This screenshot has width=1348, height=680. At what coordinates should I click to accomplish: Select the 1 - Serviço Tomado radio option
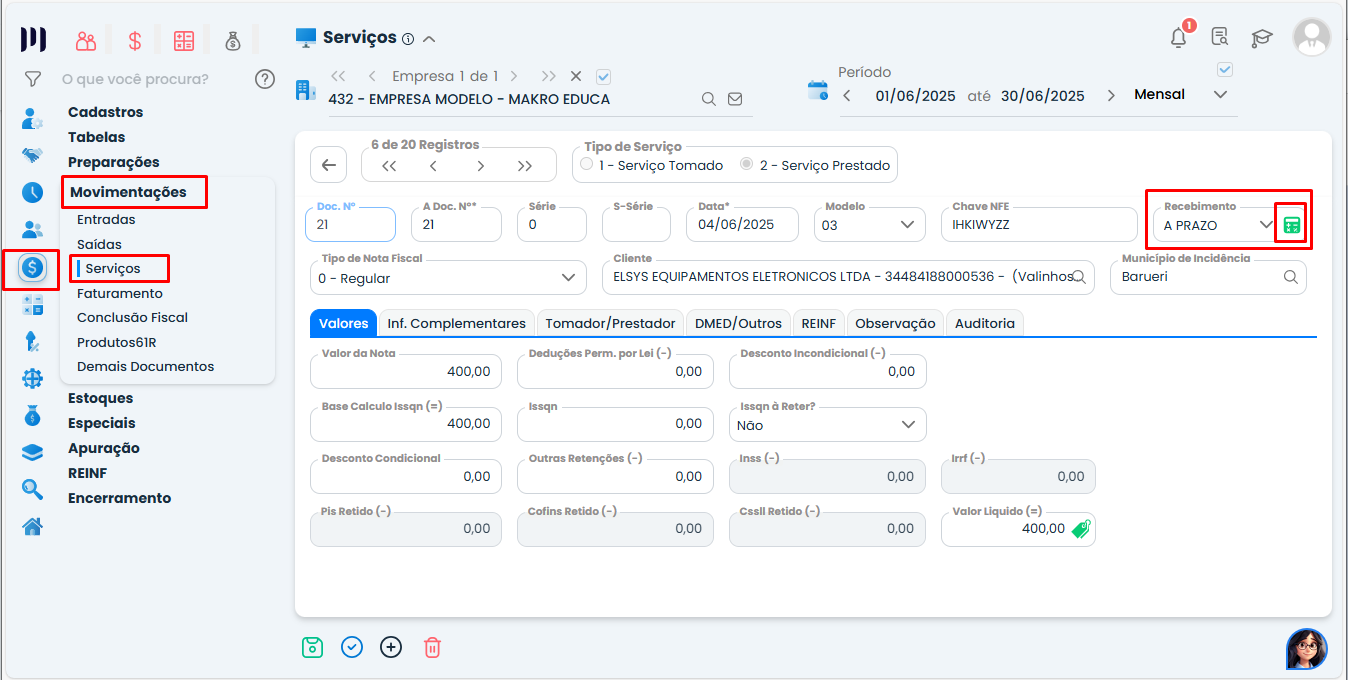[587, 164]
